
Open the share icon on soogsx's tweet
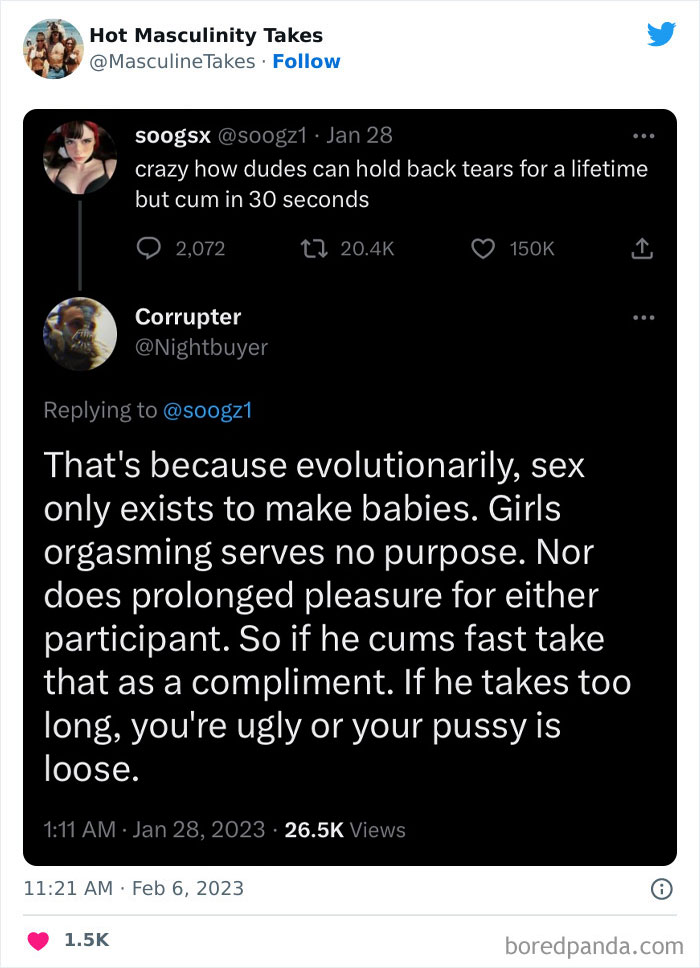643,249
